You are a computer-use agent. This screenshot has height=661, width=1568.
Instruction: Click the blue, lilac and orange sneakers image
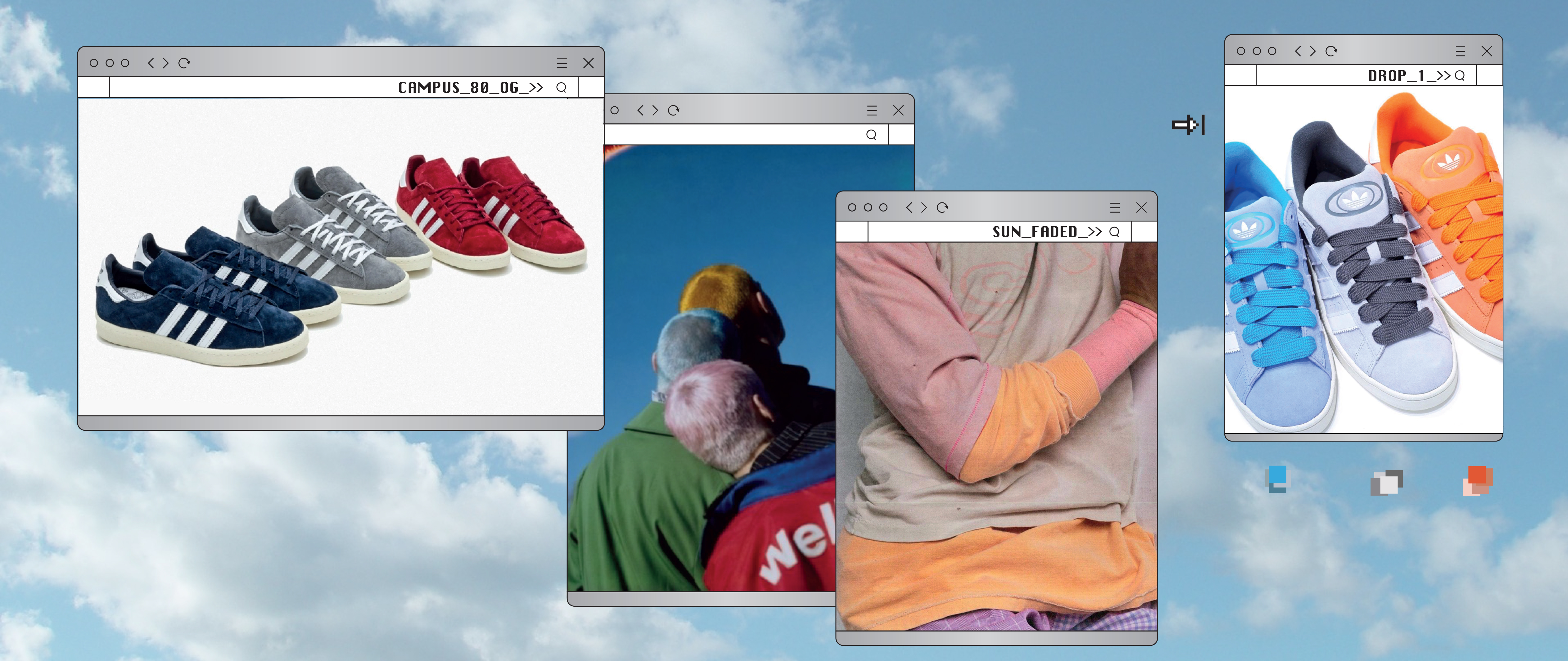1363,260
